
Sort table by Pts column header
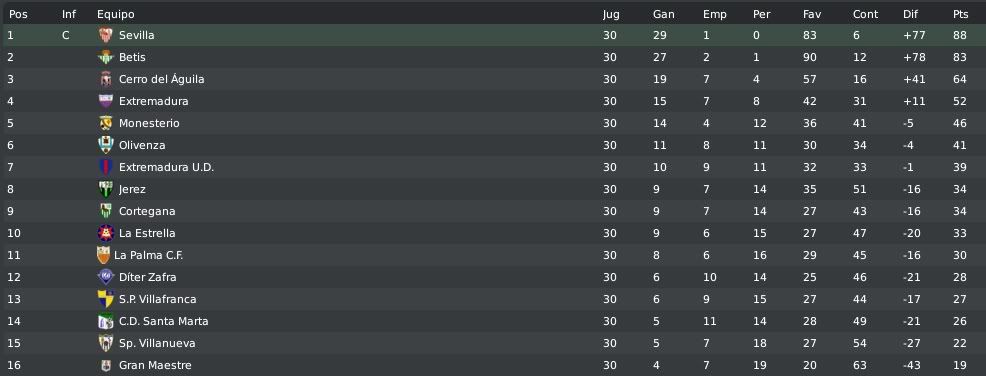pos(960,14)
